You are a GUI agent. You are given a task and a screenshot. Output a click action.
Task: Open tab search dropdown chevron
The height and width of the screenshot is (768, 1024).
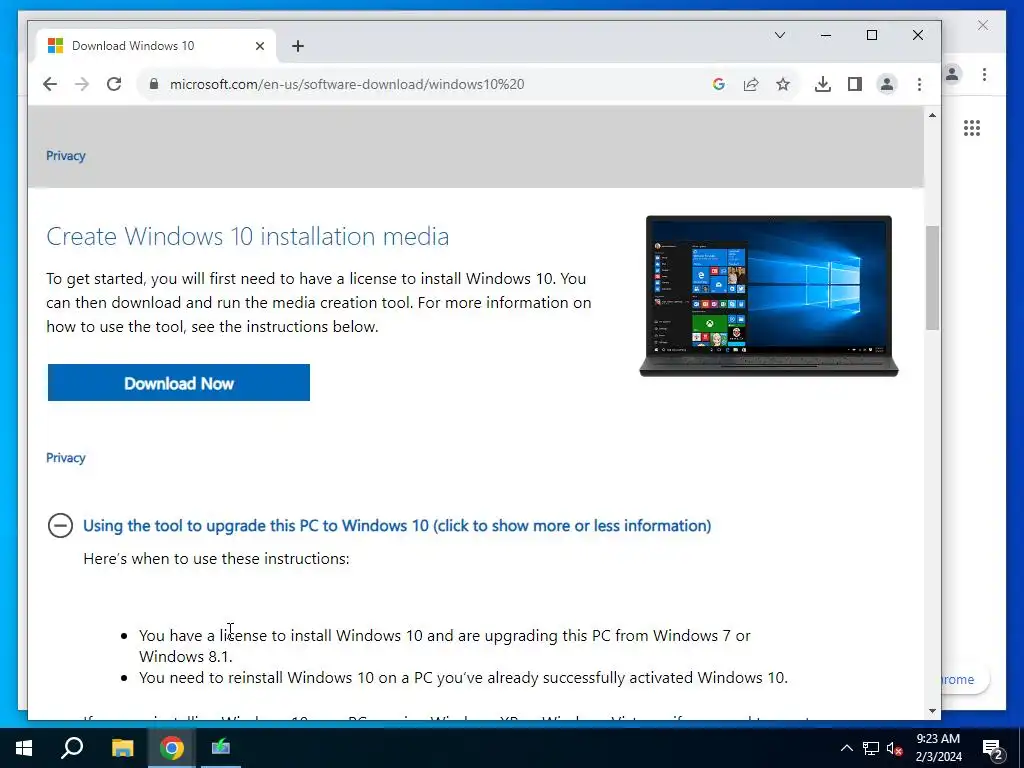[x=780, y=35]
